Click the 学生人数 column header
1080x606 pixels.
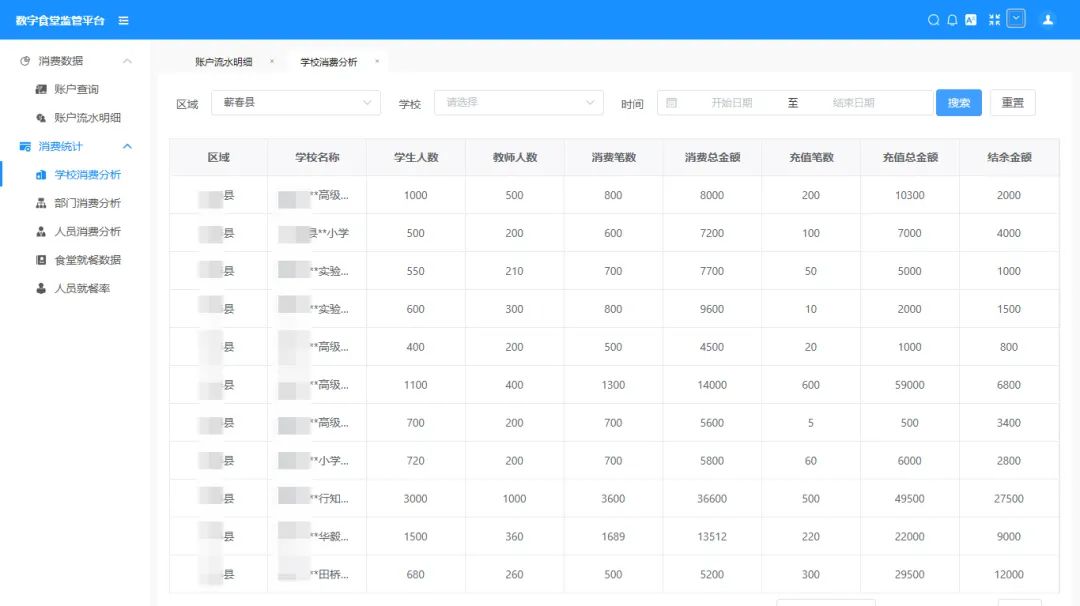tap(416, 157)
